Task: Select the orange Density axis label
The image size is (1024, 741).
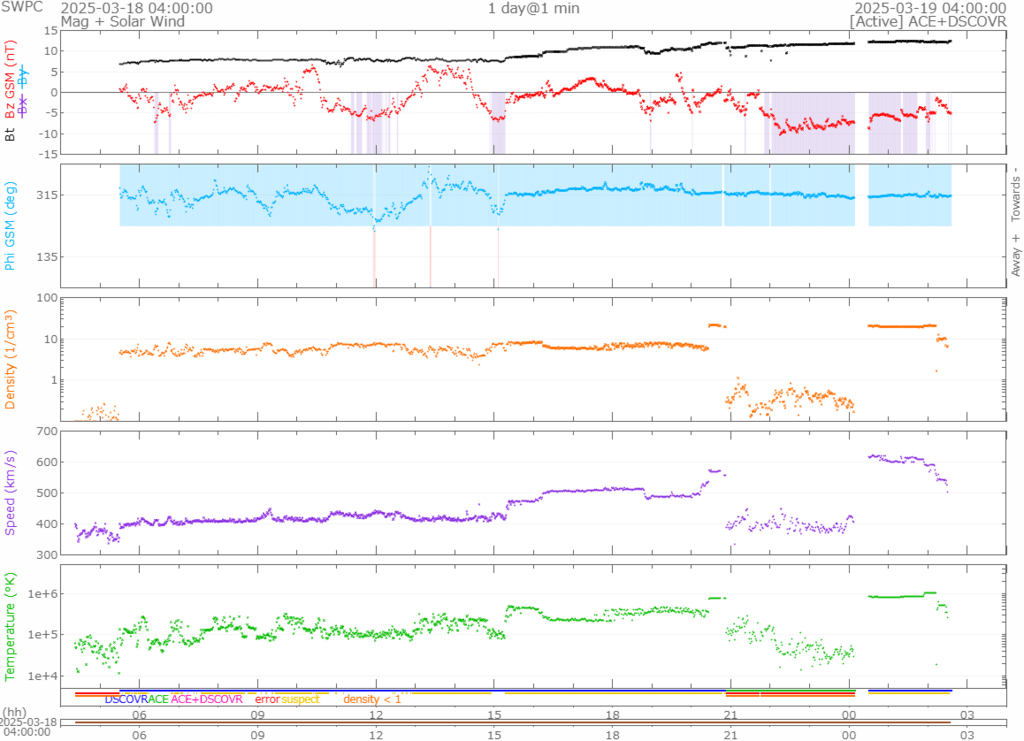Action: 11,361
